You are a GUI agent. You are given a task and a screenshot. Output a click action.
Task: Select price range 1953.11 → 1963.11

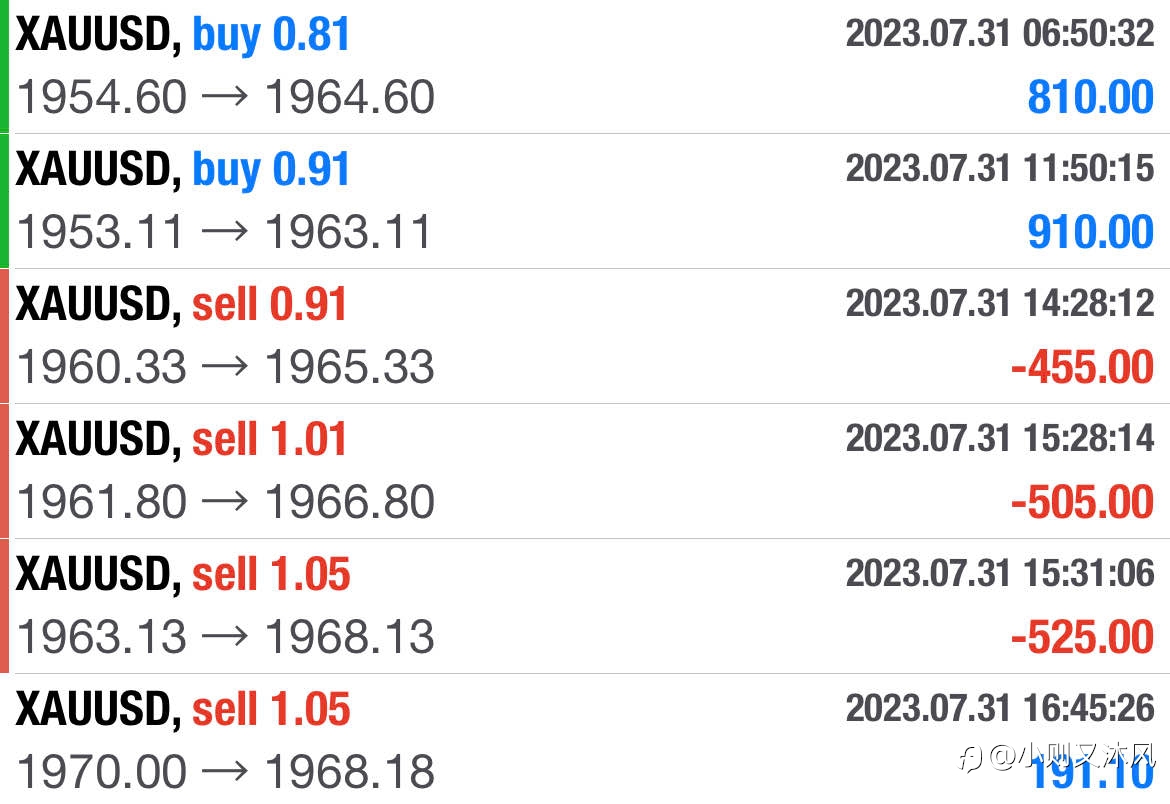pos(224,232)
